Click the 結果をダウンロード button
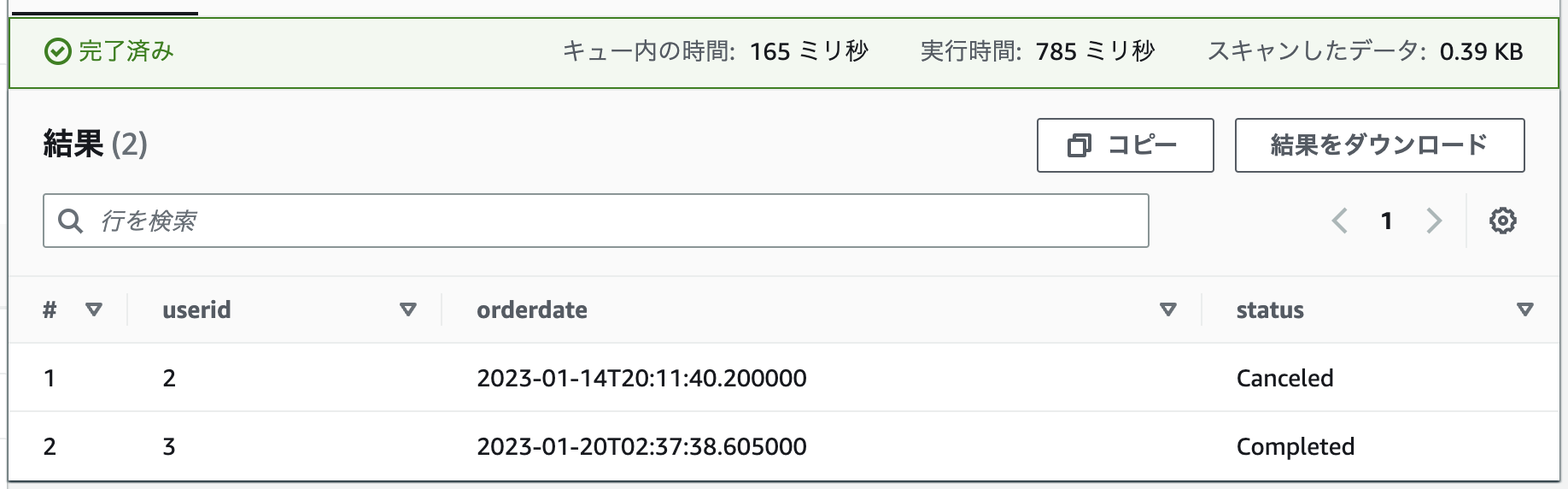The image size is (1568, 489). [x=1379, y=145]
